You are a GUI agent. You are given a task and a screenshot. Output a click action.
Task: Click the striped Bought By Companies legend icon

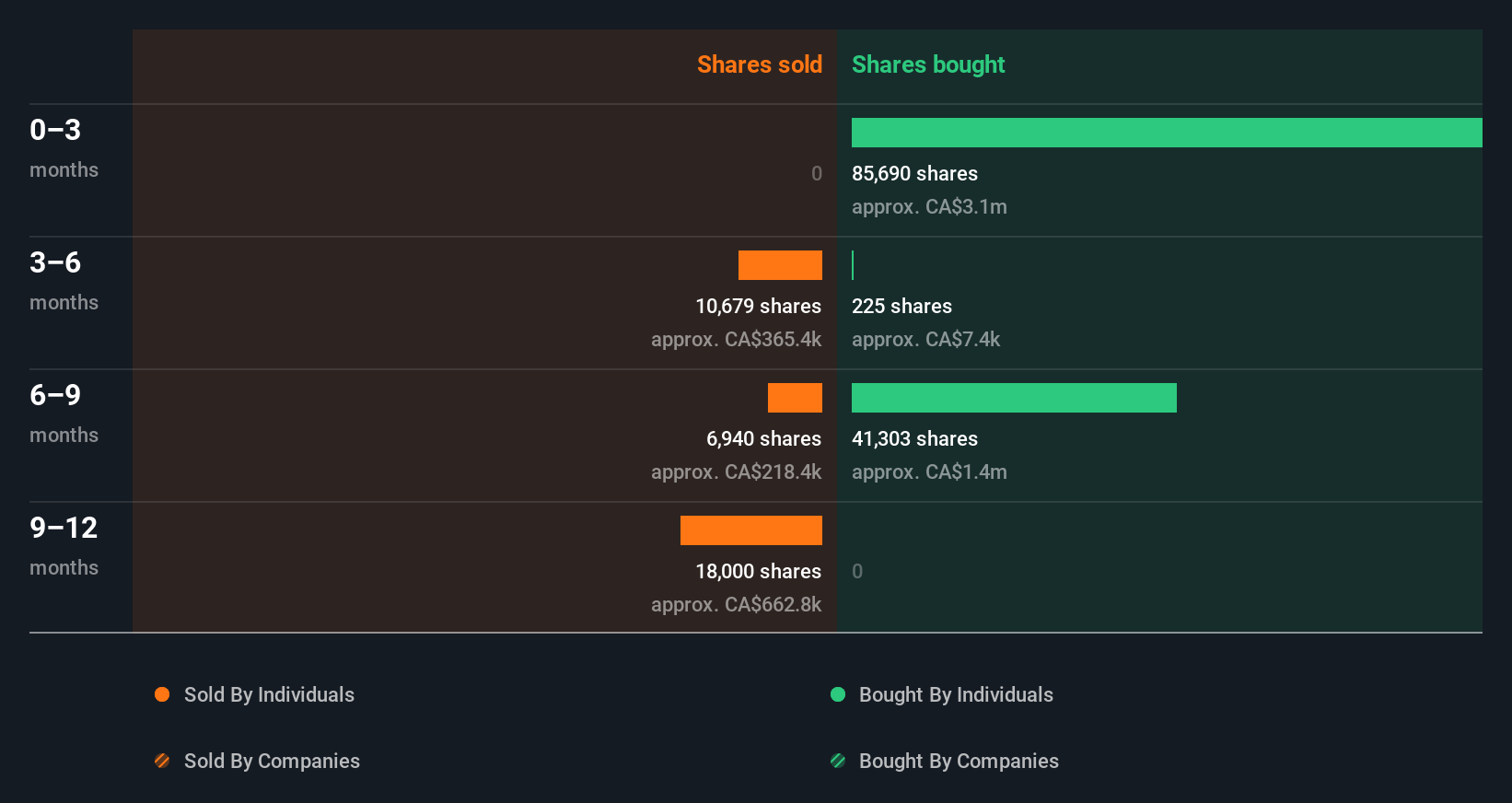click(x=838, y=761)
